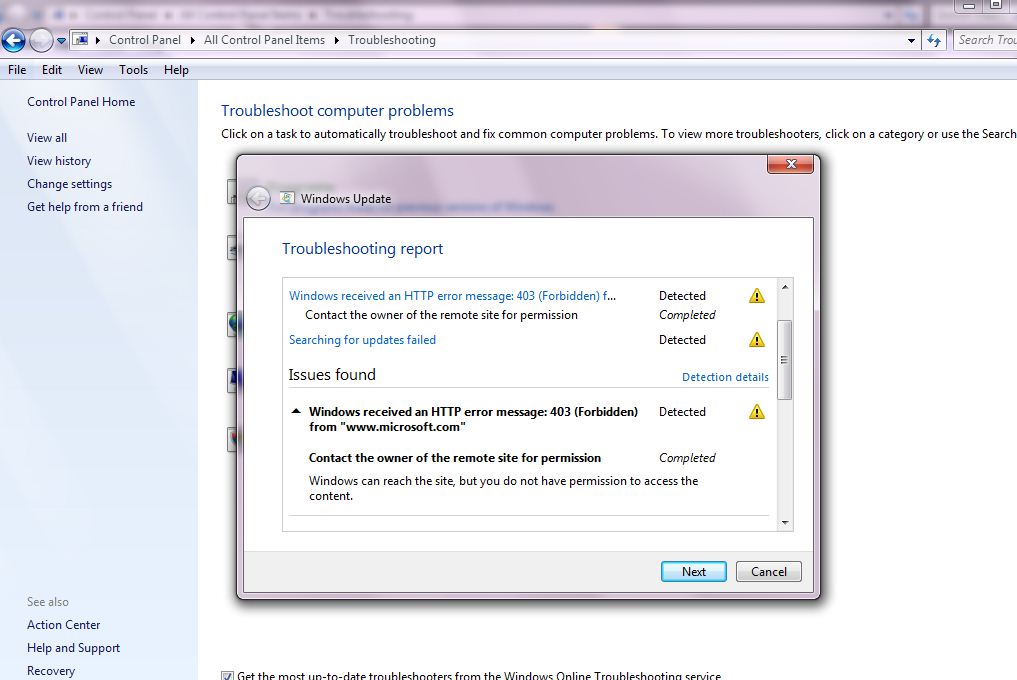
Task: Open recent pages dropdown beside Forward arrow
Action: pos(61,40)
